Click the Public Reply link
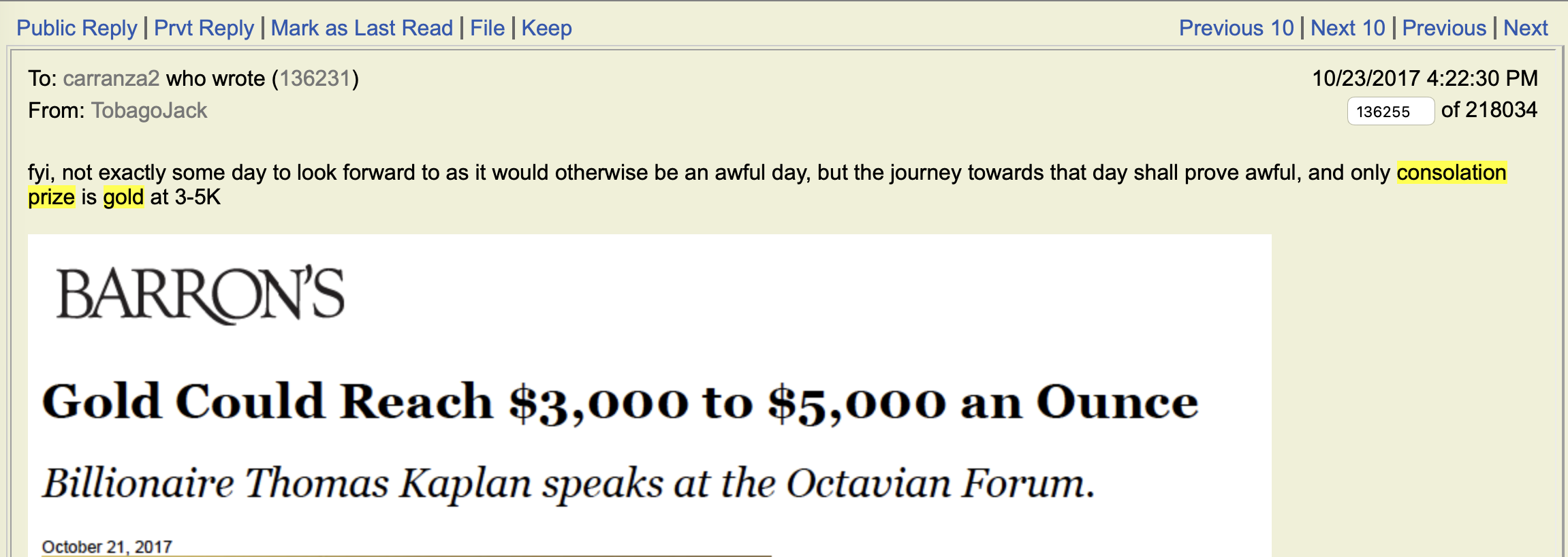The image size is (1568, 557). (77, 28)
